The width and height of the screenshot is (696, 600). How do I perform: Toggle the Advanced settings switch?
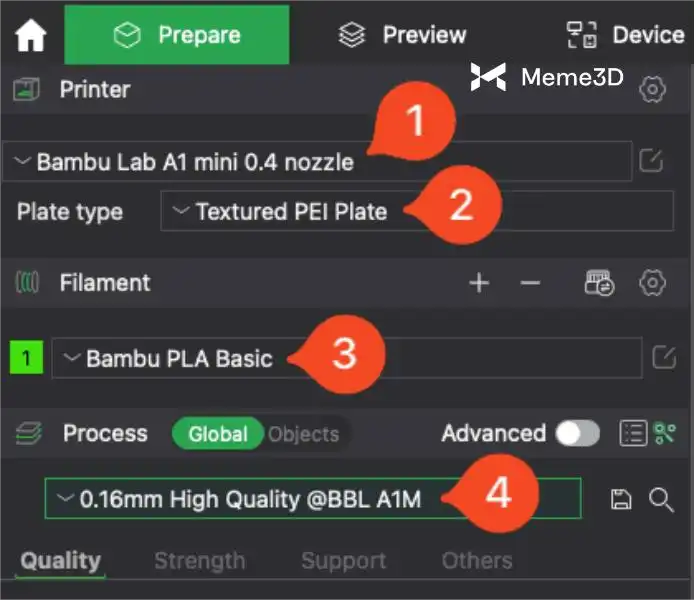[578, 433]
